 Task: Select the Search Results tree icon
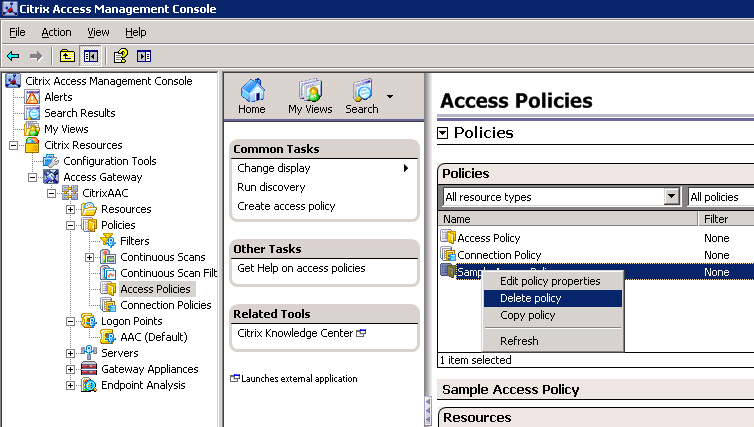tap(32, 113)
